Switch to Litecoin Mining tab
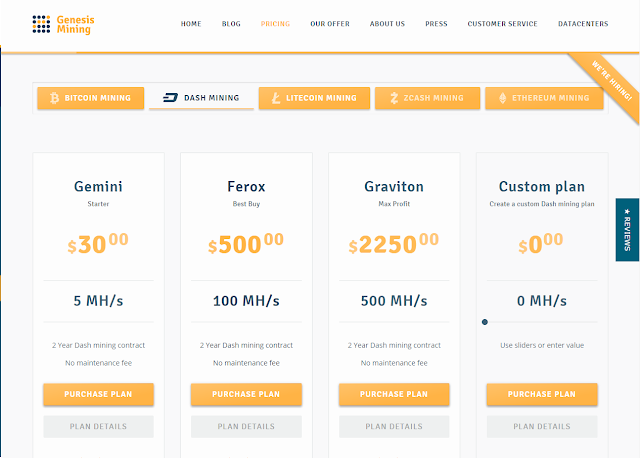Image resolution: width=640 pixels, height=458 pixels. click(314, 98)
